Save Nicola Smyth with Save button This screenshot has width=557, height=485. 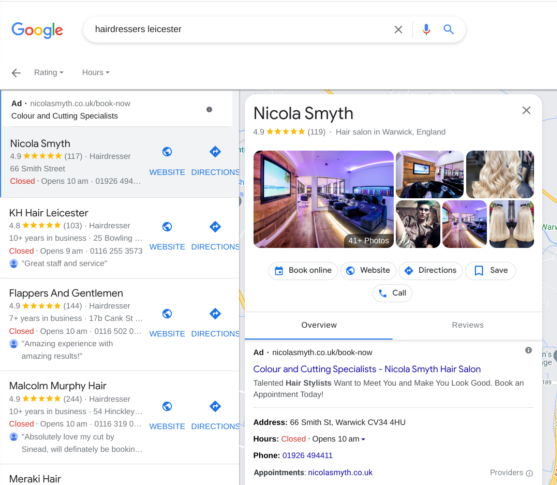[490, 271]
